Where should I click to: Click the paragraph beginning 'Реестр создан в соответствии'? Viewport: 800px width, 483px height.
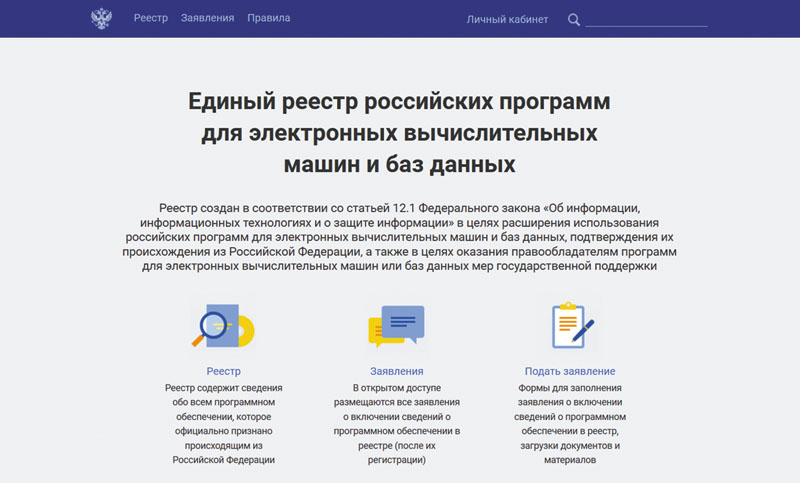(399, 237)
